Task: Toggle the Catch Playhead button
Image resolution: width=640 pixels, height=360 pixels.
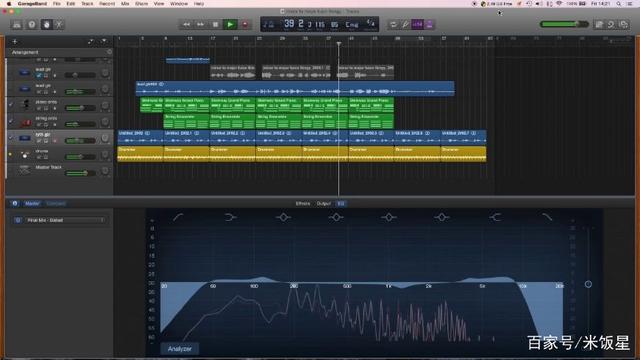Action: click(x=104, y=41)
